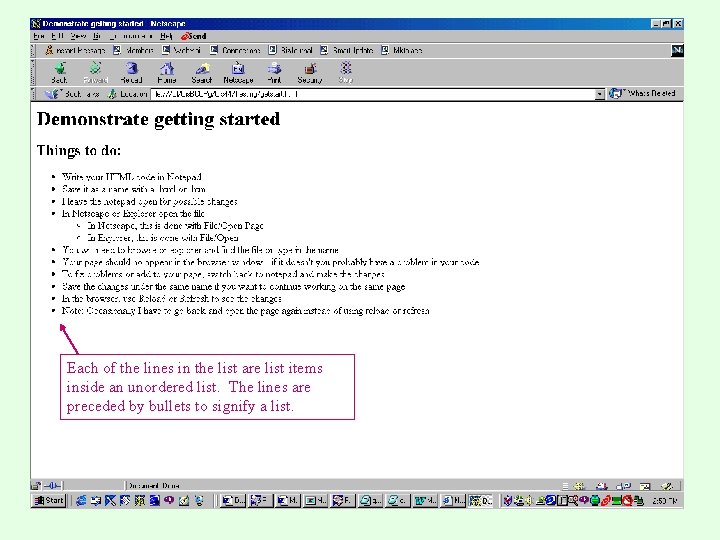Click the list item starting 'Save it as a name'
The height and width of the screenshot is (540, 720).
pyautogui.click(x=134, y=189)
